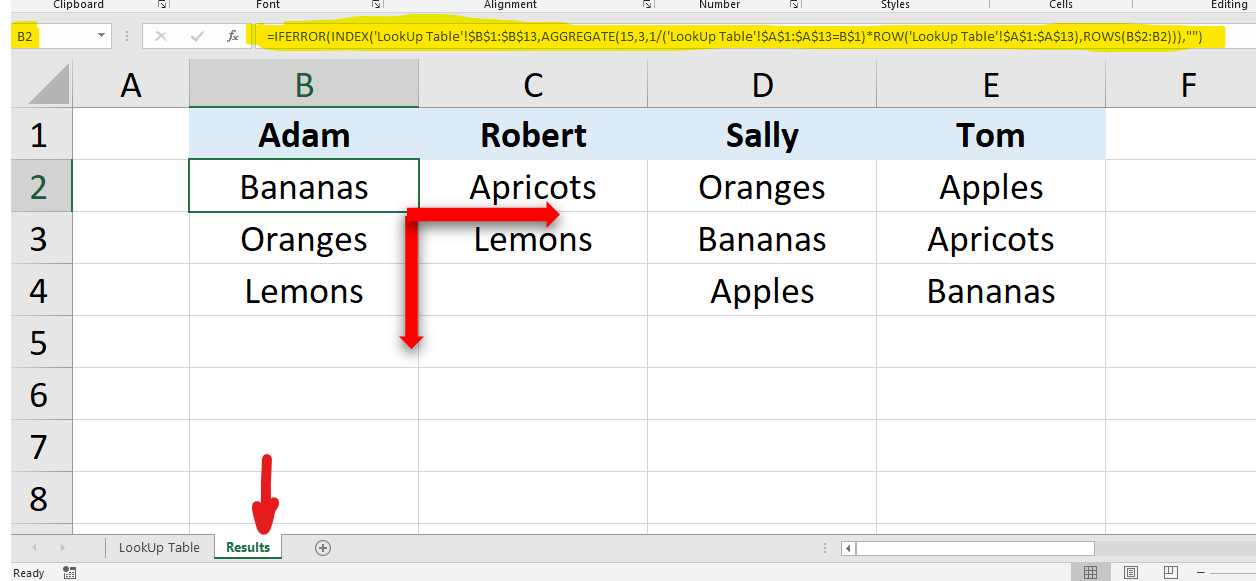Click the previous sheet navigation arrow

33,547
